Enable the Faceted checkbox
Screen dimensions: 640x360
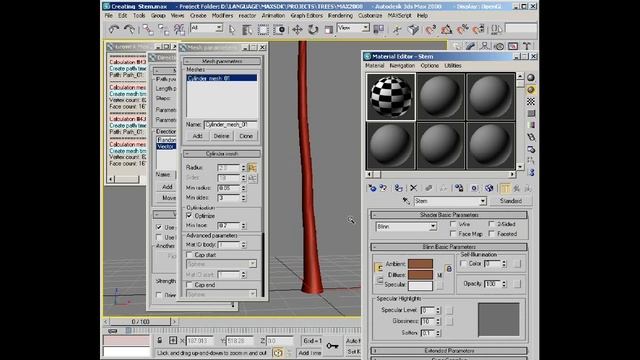point(491,234)
